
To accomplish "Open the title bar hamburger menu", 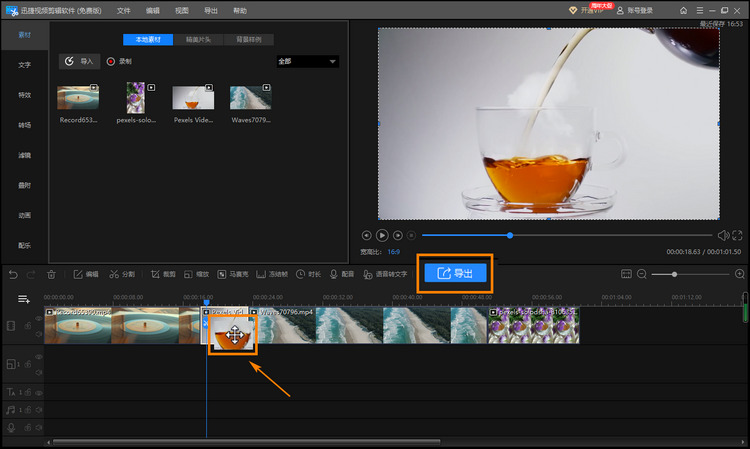I will point(700,11).
